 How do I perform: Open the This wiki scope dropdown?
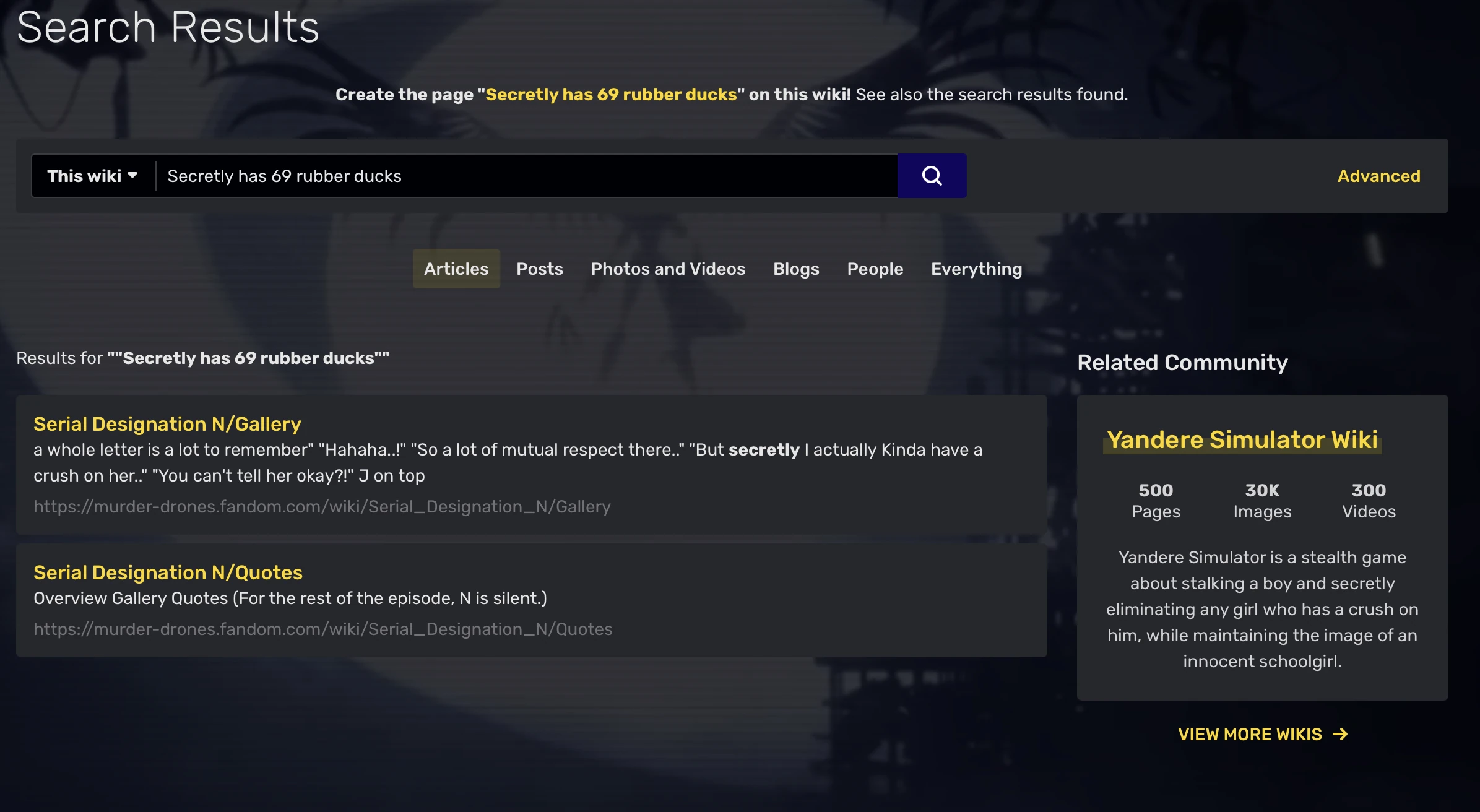coord(92,176)
